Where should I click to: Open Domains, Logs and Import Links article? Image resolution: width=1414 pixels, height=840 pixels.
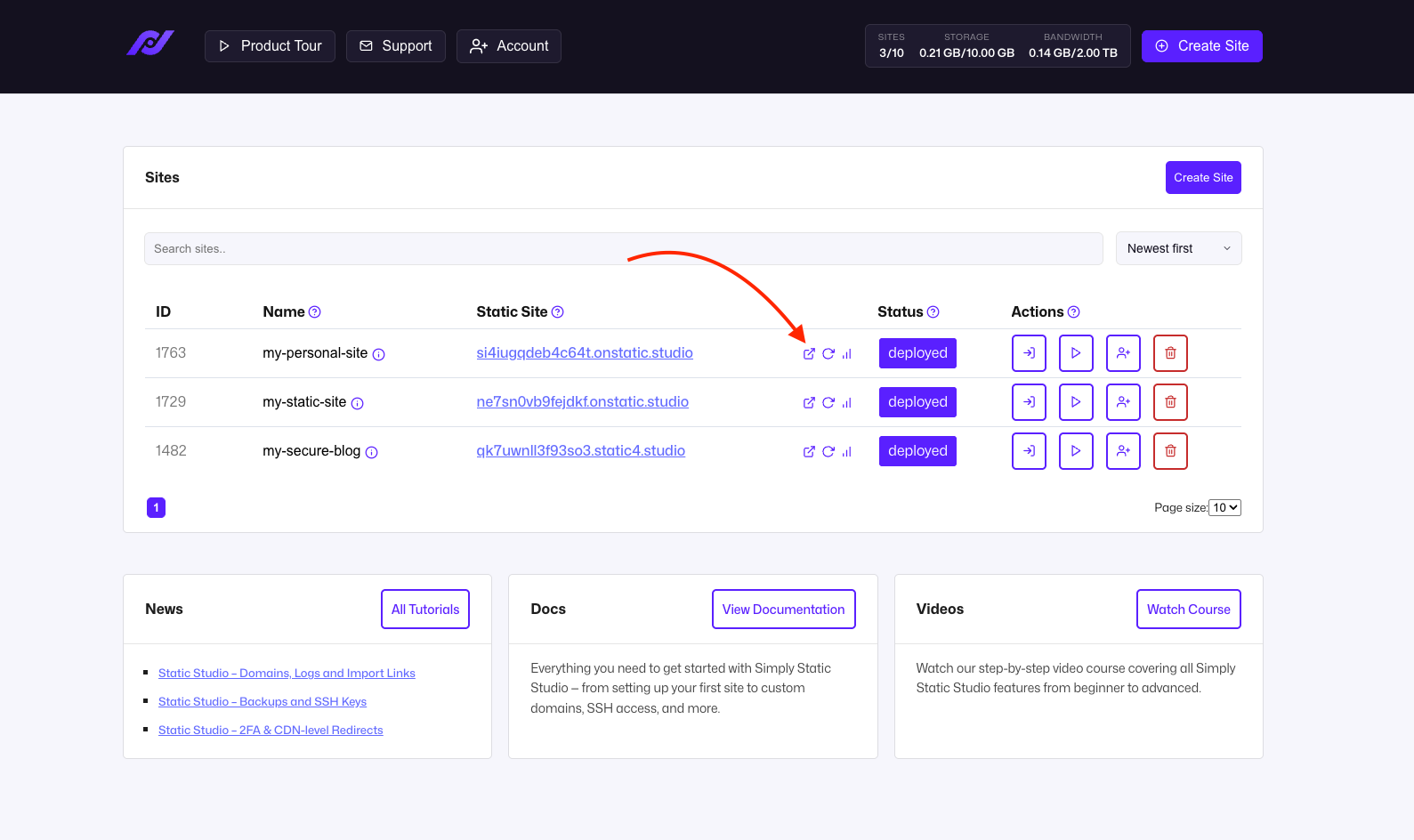pos(287,674)
